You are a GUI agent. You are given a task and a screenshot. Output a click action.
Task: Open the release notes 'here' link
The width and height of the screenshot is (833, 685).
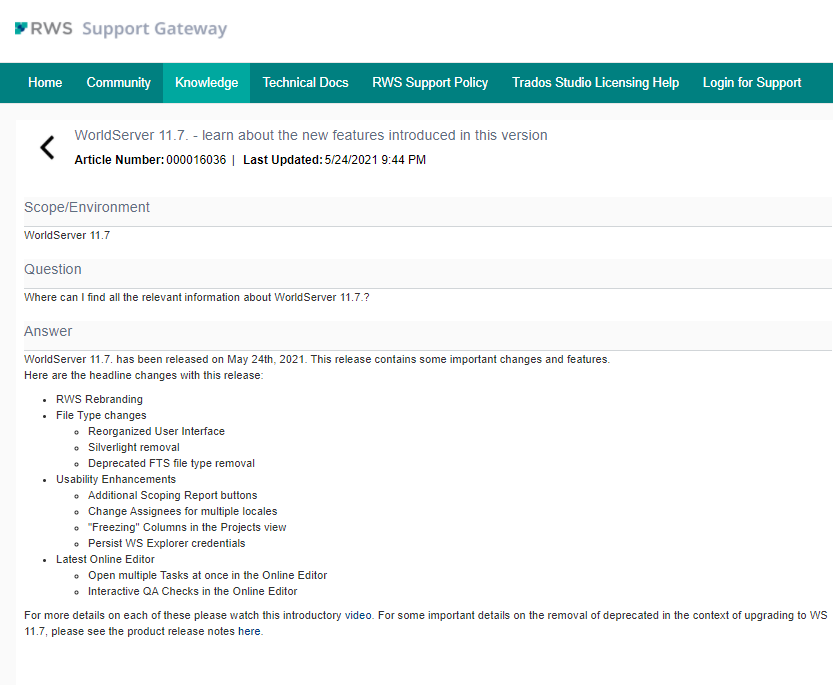pos(249,631)
